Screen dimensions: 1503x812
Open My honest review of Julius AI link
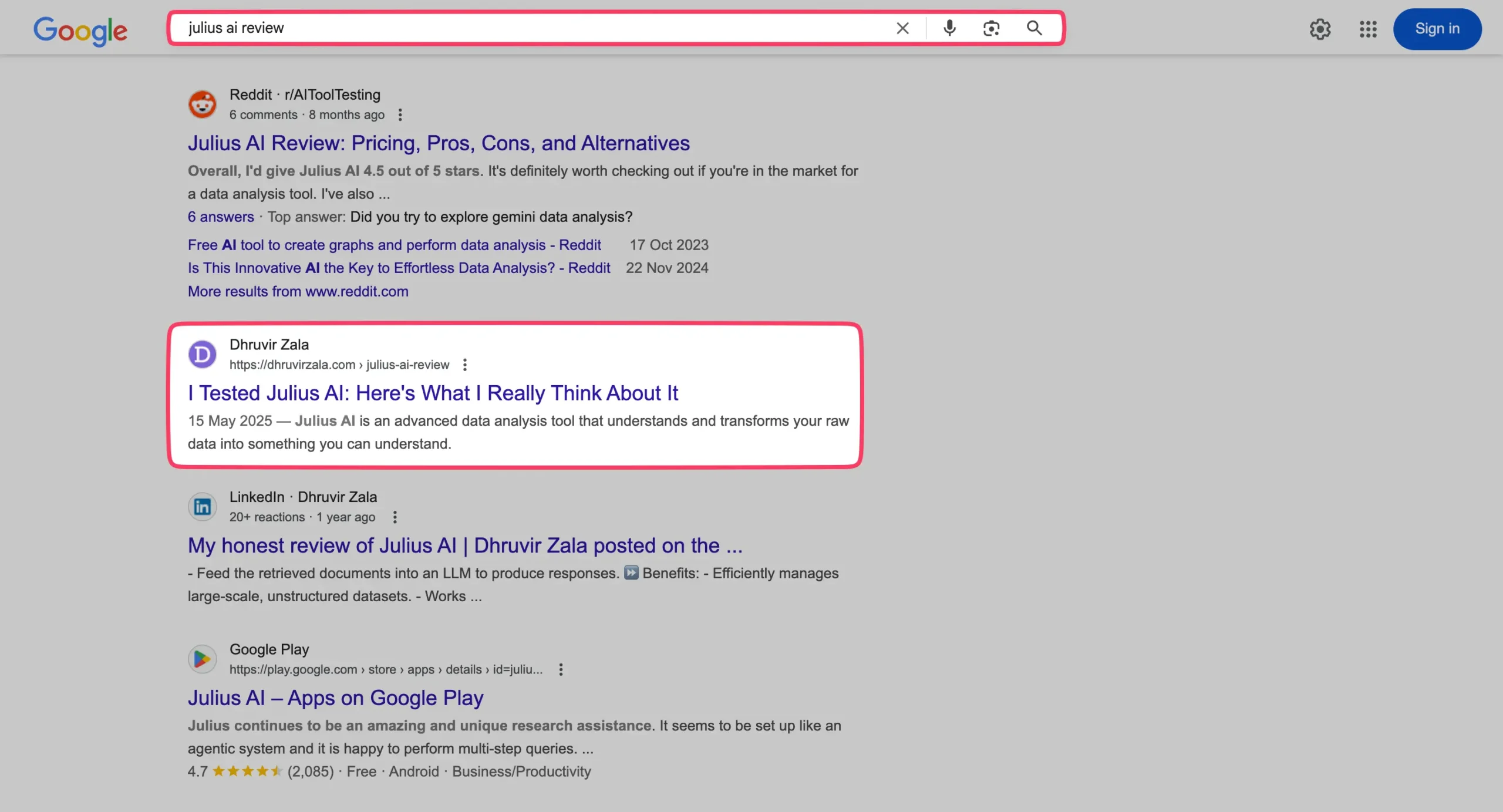coord(465,545)
